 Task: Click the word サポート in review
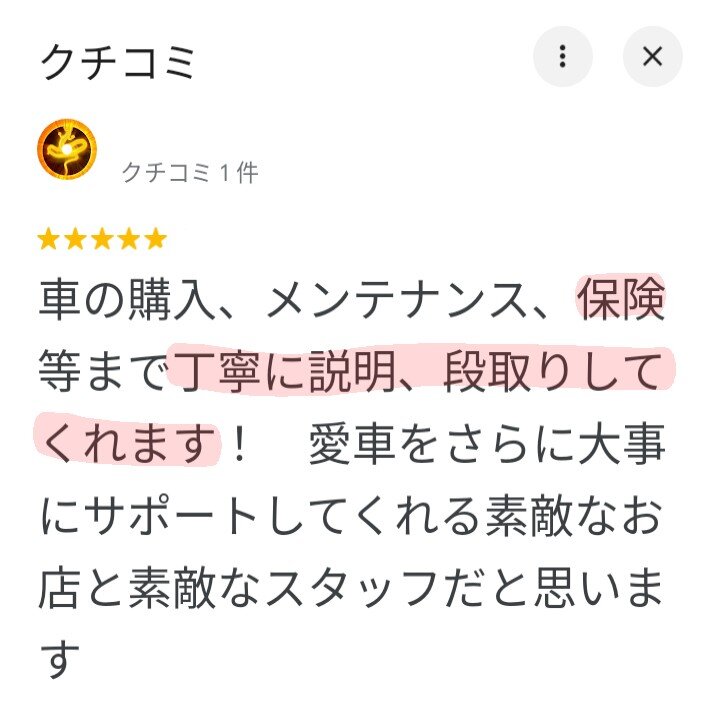click(170, 515)
